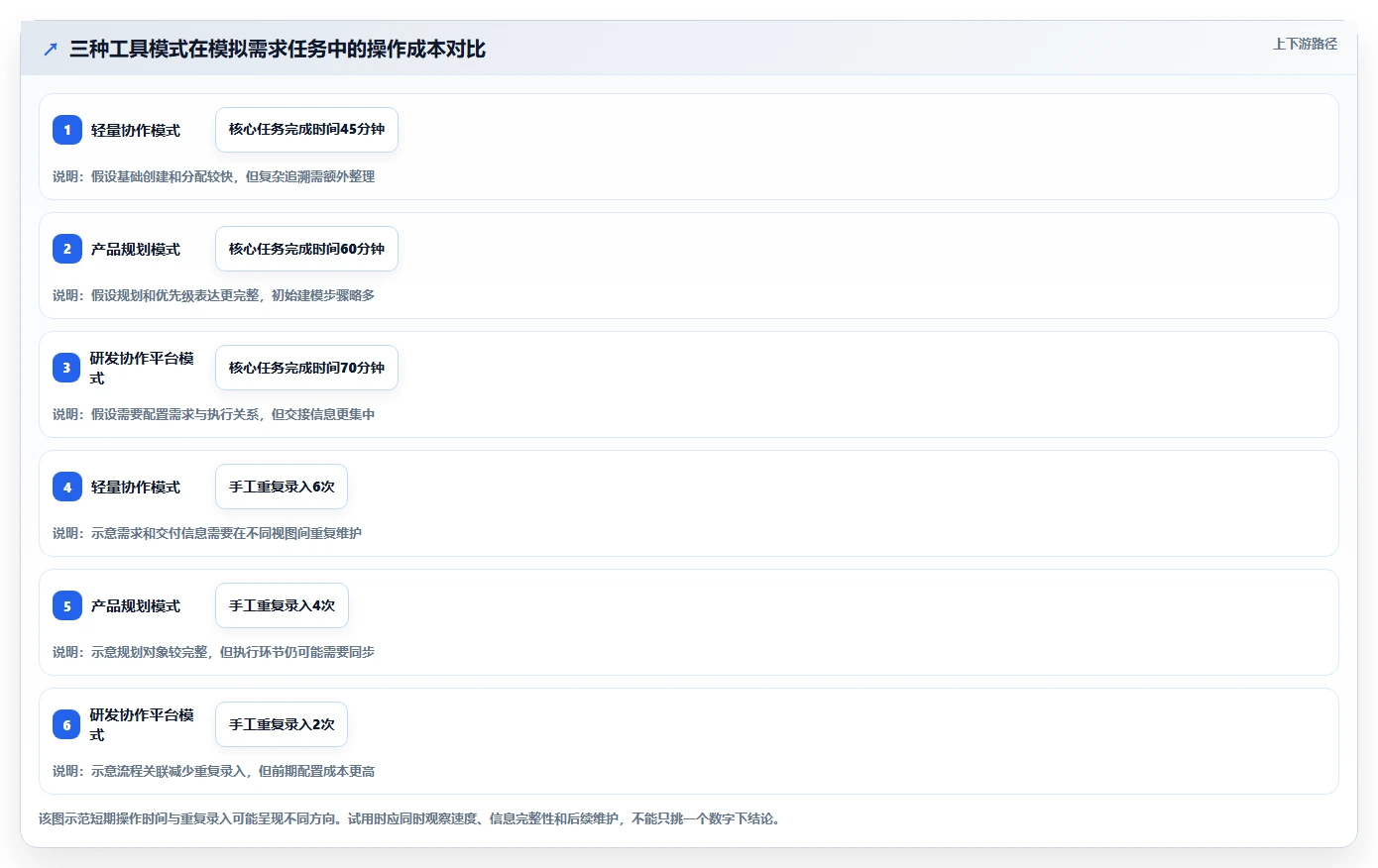1378x868 pixels.
Task: Click the note 假设基础创建和分配较快
Action: point(213,176)
